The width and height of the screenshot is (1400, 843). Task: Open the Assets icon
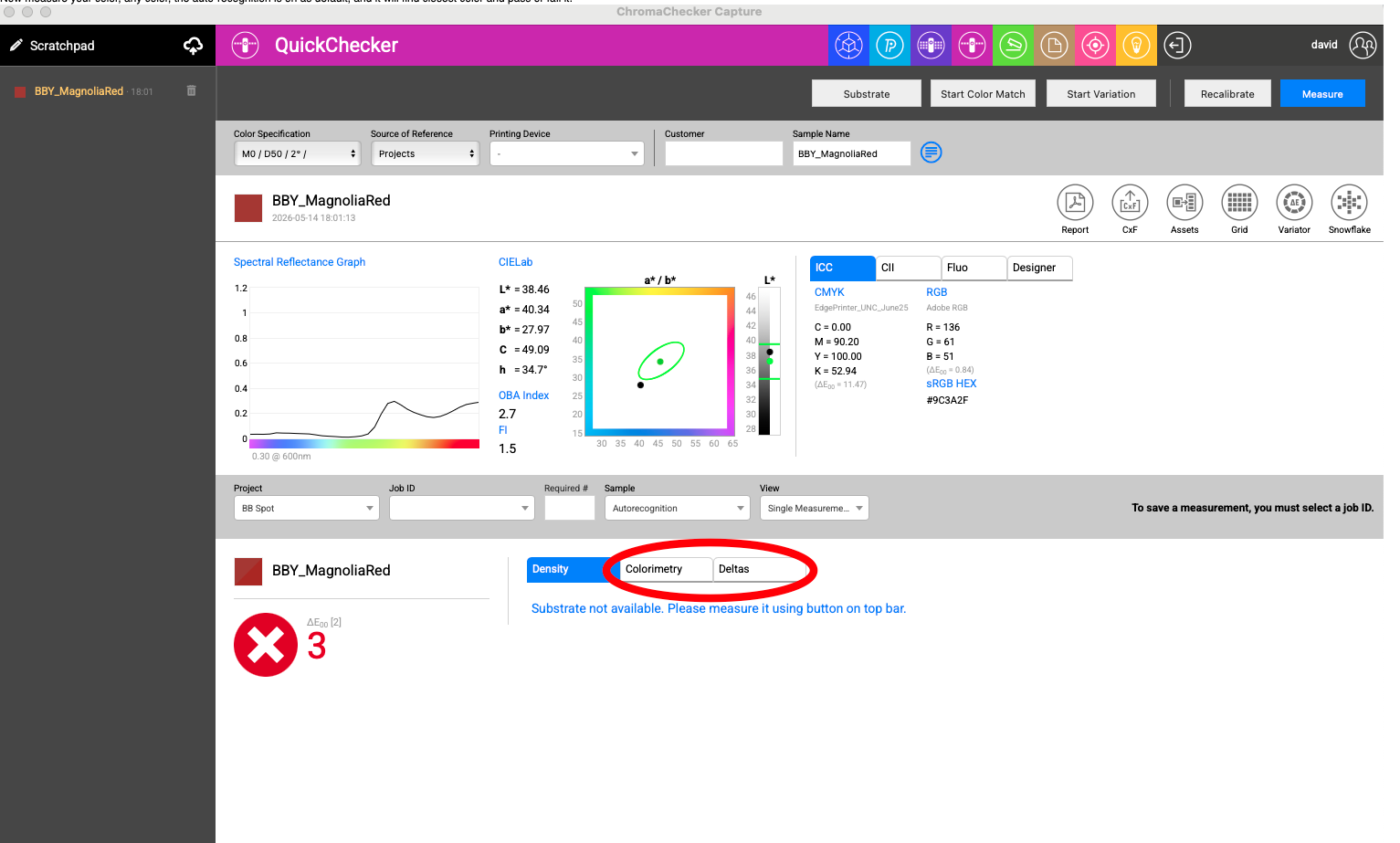tap(1184, 202)
